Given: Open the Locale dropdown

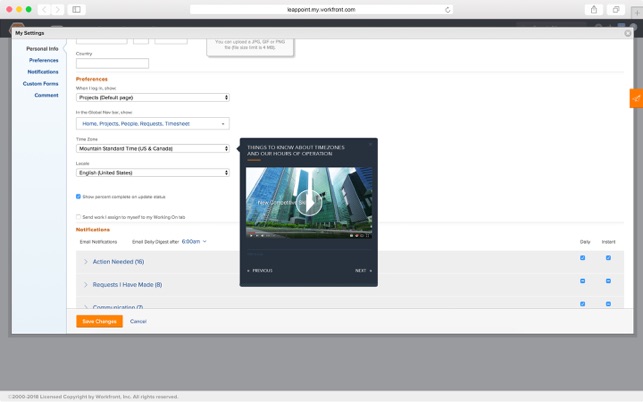Looking at the screenshot, I should coord(153,173).
